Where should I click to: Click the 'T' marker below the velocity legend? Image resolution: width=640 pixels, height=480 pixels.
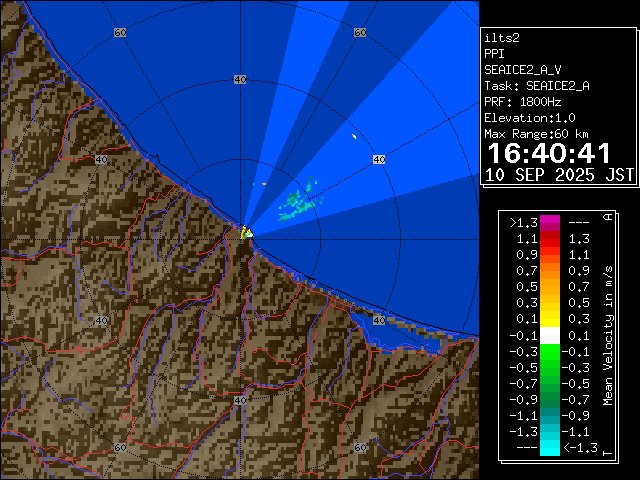point(607,450)
